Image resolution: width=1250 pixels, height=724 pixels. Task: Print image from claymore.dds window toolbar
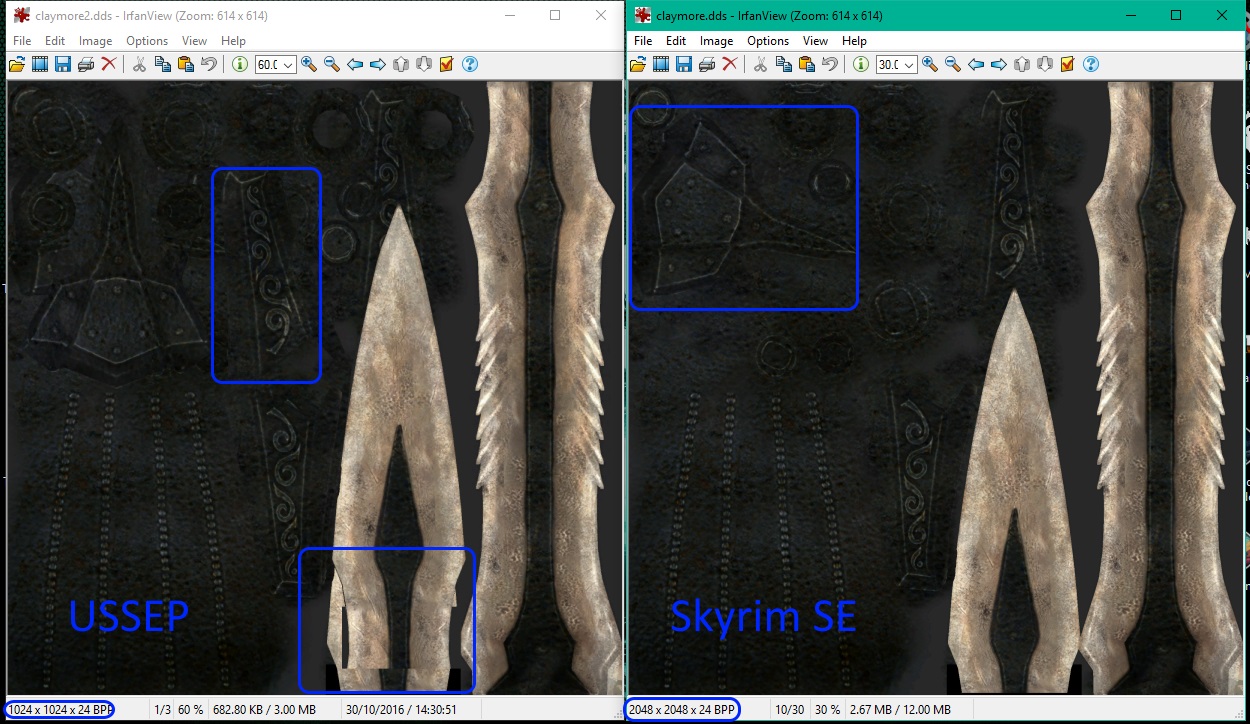pyautogui.click(x=707, y=64)
